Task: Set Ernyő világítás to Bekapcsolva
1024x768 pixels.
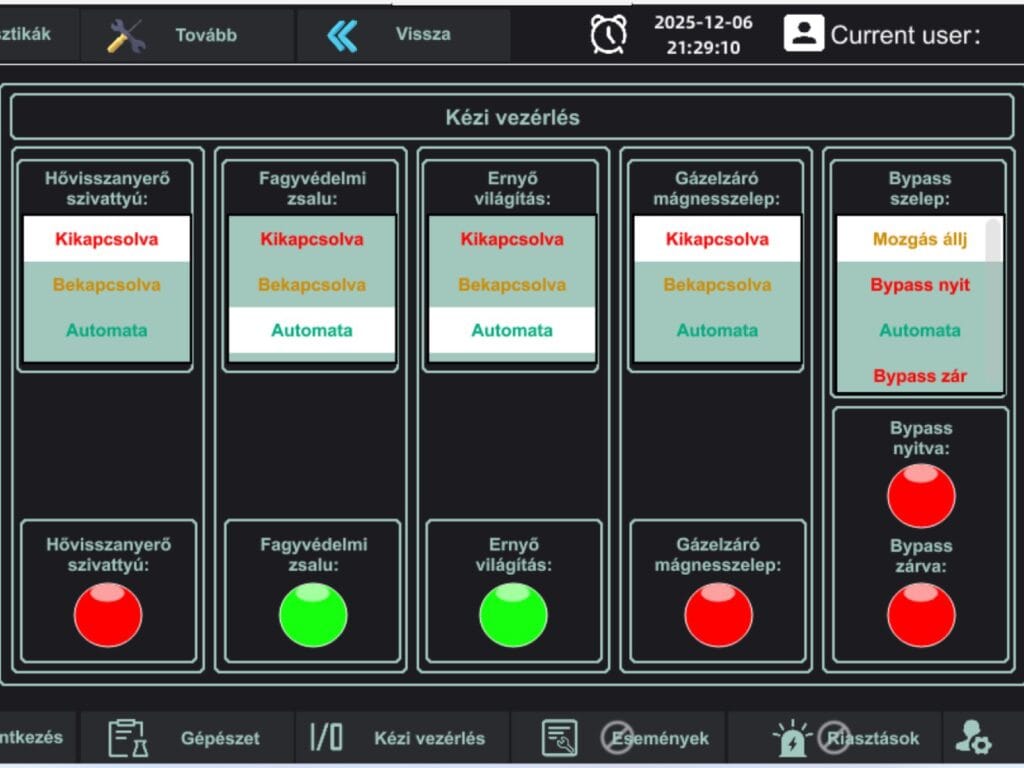Action: tap(512, 285)
